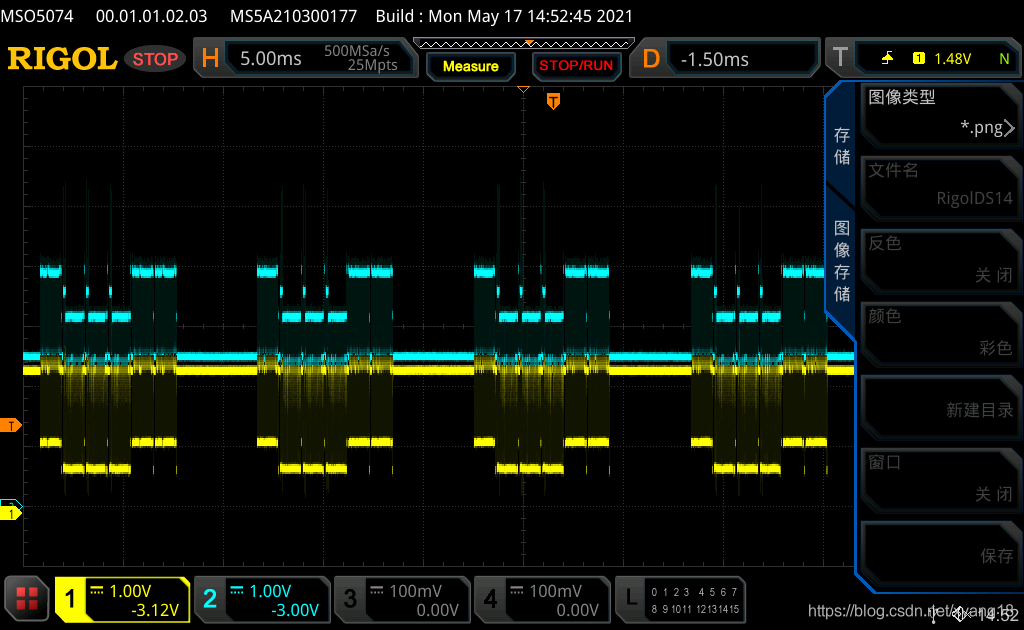Enable channel 3 at 100mV

[402, 599]
